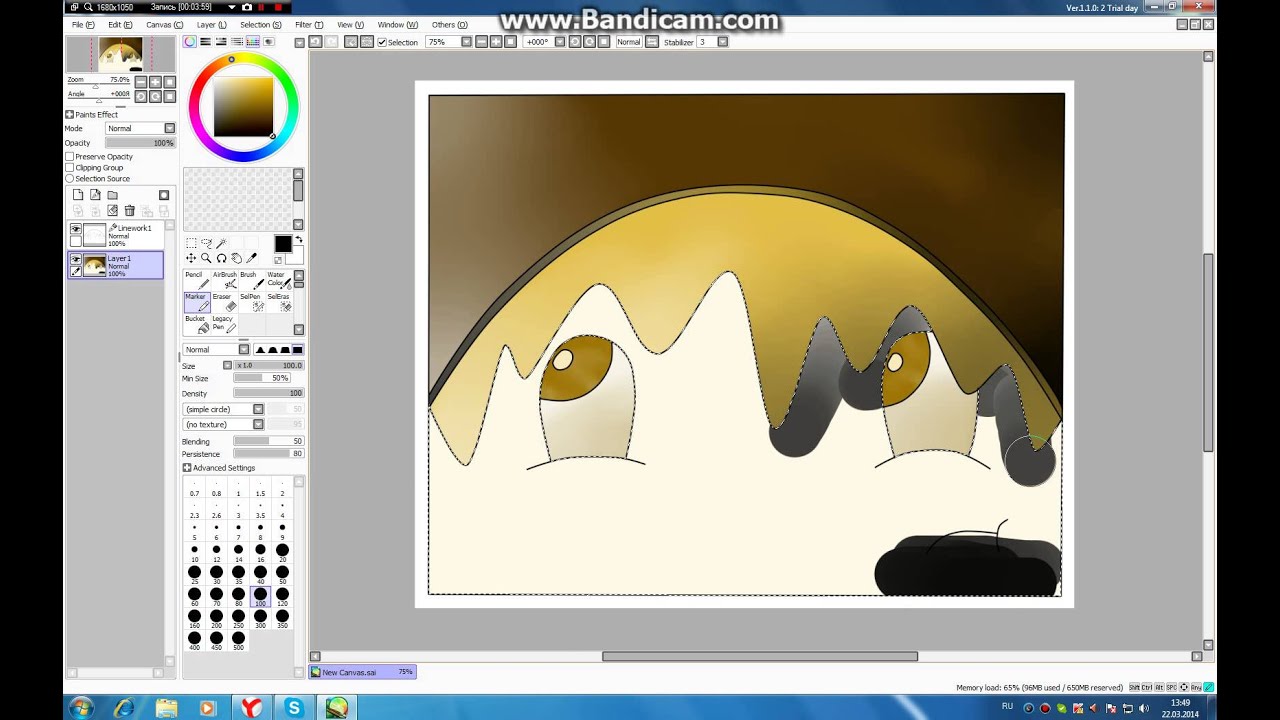This screenshot has width=1280, height=720.
Task: Expand Advanced Settings section
Action: coord(187,468)
